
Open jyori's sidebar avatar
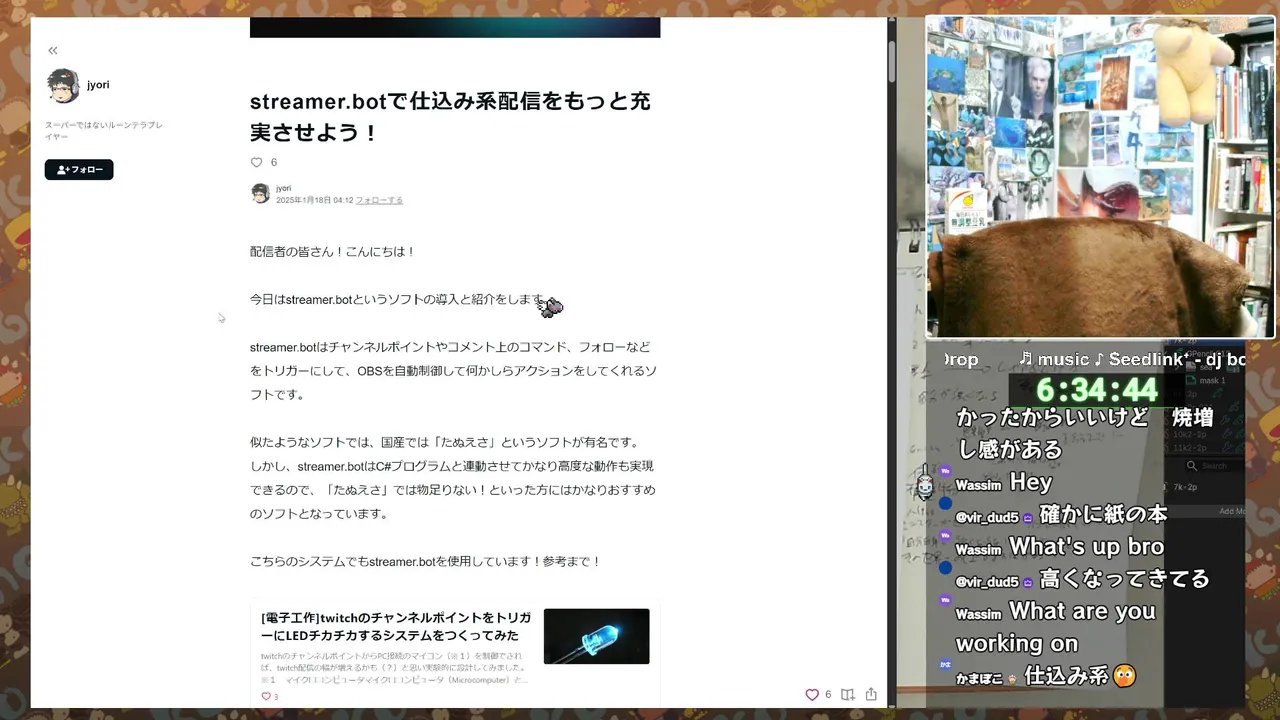[63, 86]
